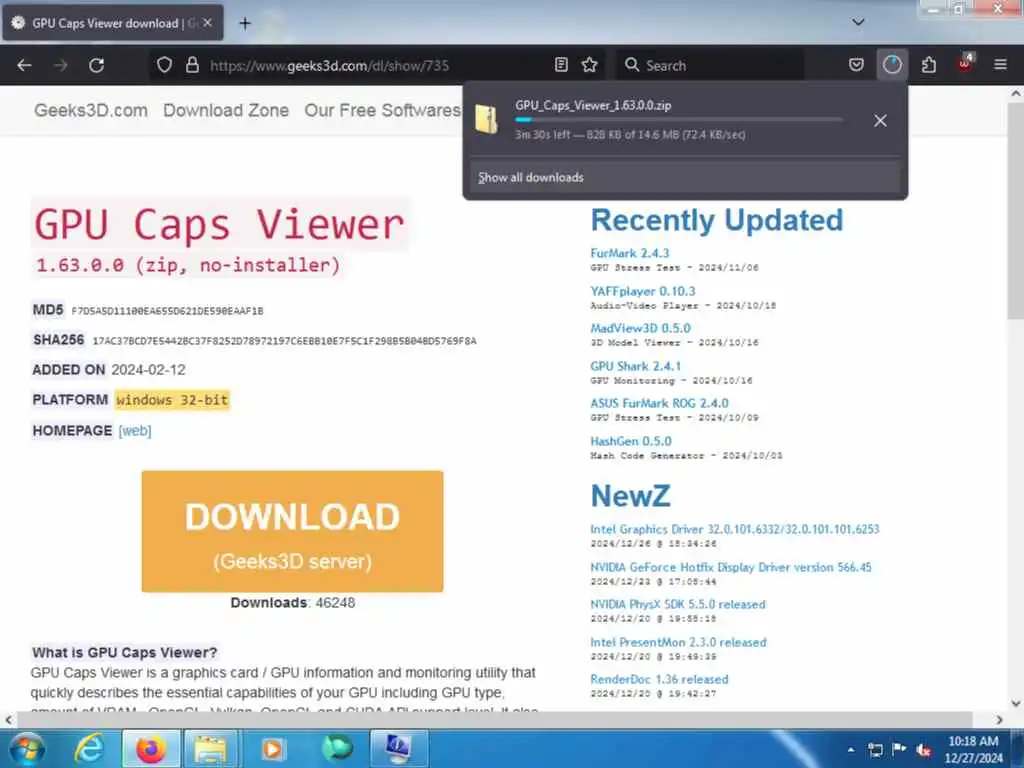Open NVIDIA GeForce Hotfix Display Driver link
Image resolution: width=1024 pixels, height=768 pixels.
pos(731,568)
